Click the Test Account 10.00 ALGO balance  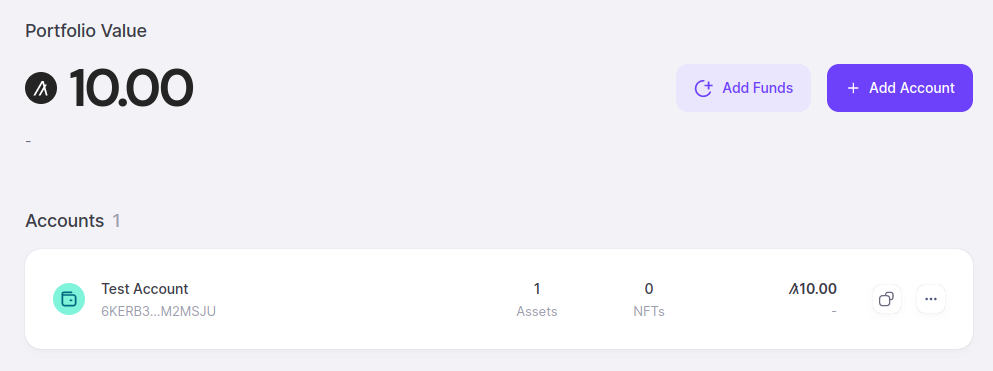coord(813,289)
